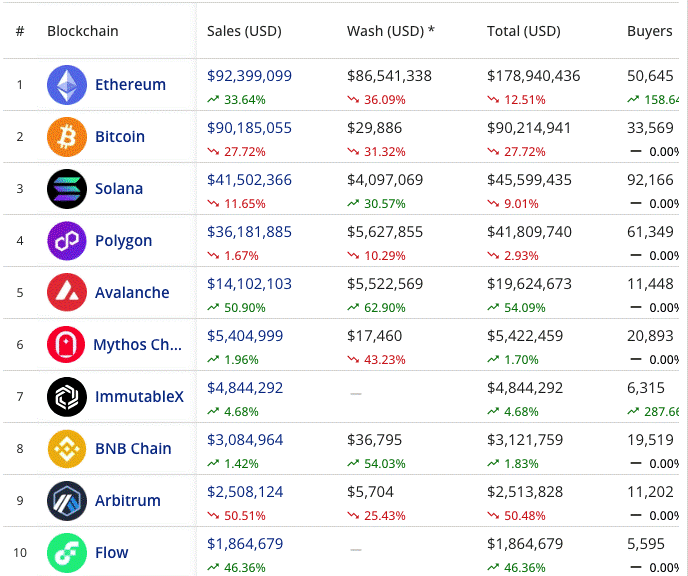Click Polygon sales value $36,181,885
Screen dimensions: 688x576
point(249,232)
